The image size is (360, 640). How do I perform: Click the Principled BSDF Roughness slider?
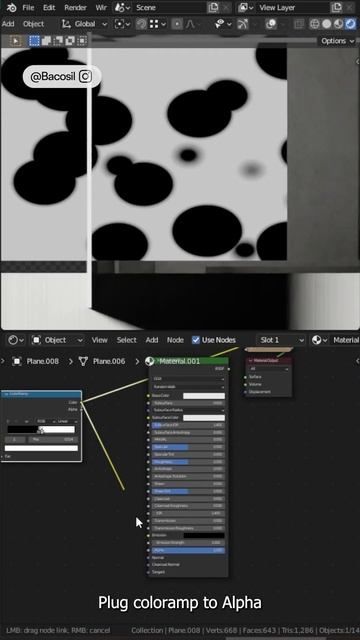click(x=188, y=462)
